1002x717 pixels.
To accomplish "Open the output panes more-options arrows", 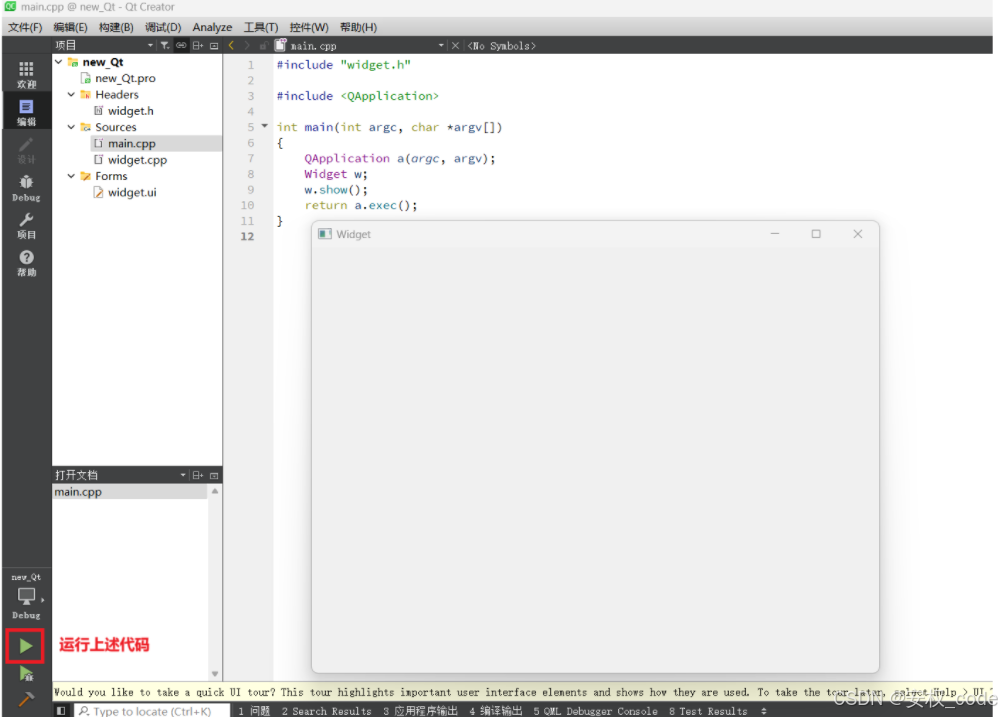I will pyautogui.click(x=764, y=711).
